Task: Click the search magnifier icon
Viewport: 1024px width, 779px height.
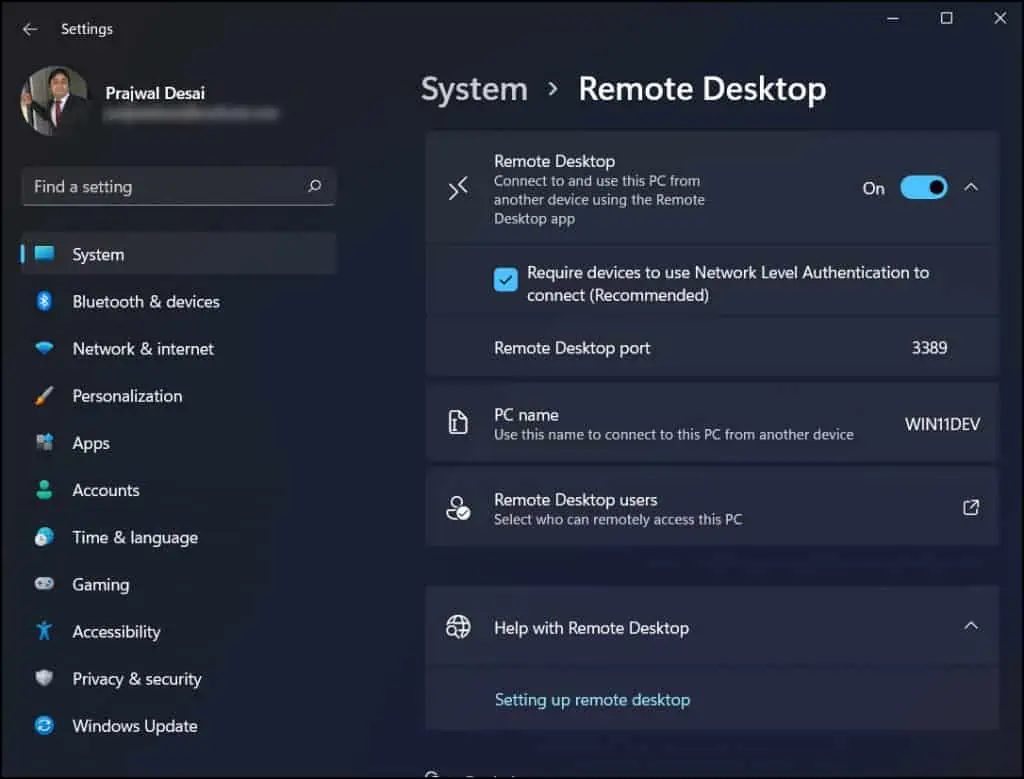Action: (314, 186)
